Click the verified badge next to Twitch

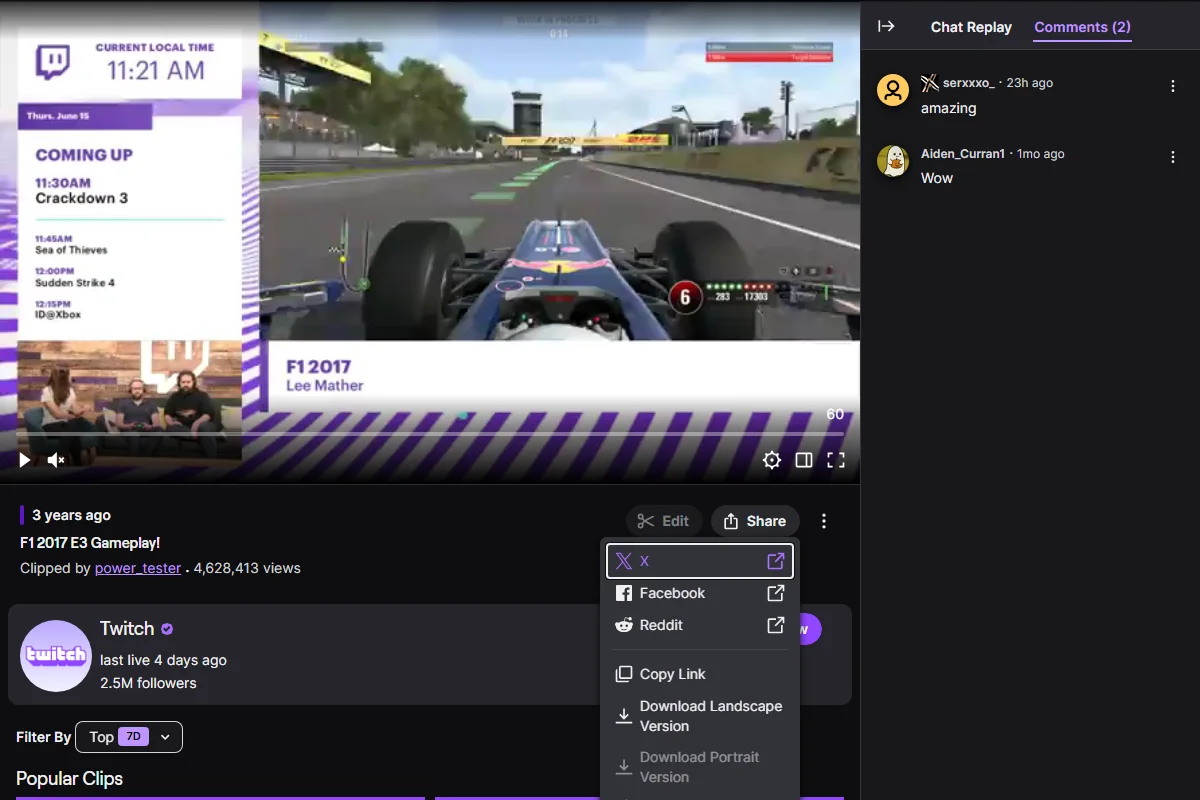(167, 629)
